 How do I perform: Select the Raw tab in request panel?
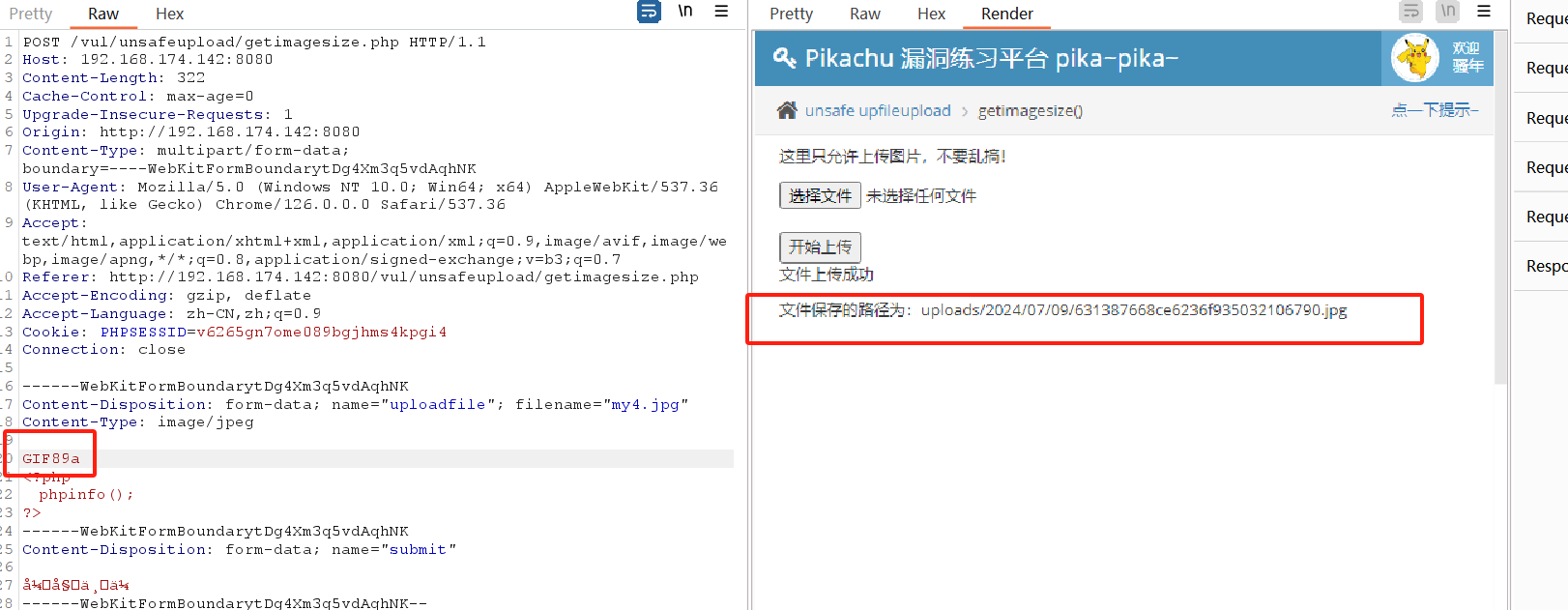[x=103, y=14]
